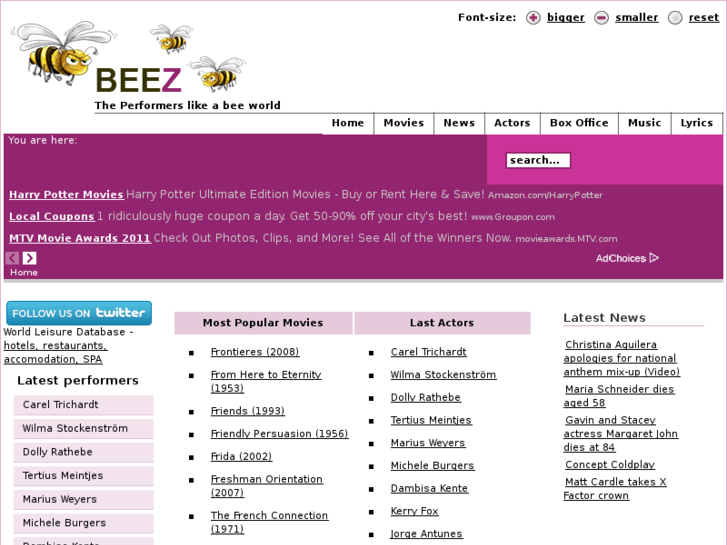Open the Local Coupons ad link

pos(52,216)
